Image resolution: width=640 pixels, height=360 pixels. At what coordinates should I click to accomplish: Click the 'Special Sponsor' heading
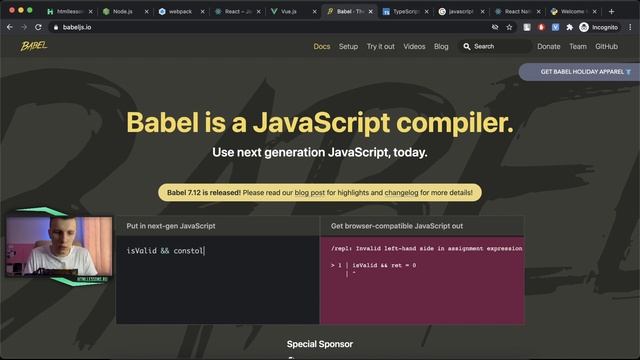[320, 344]
